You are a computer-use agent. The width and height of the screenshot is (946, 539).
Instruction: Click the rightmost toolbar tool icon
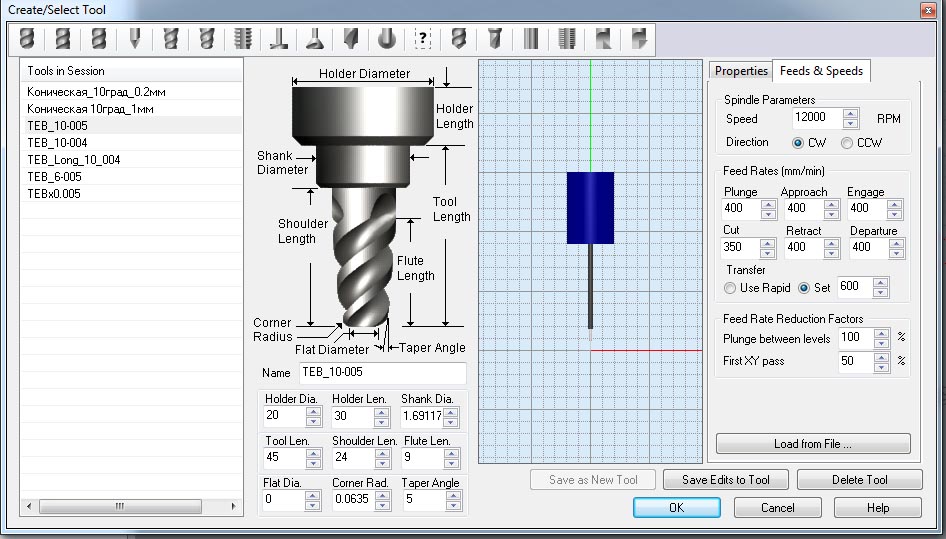tap(639, 39)
